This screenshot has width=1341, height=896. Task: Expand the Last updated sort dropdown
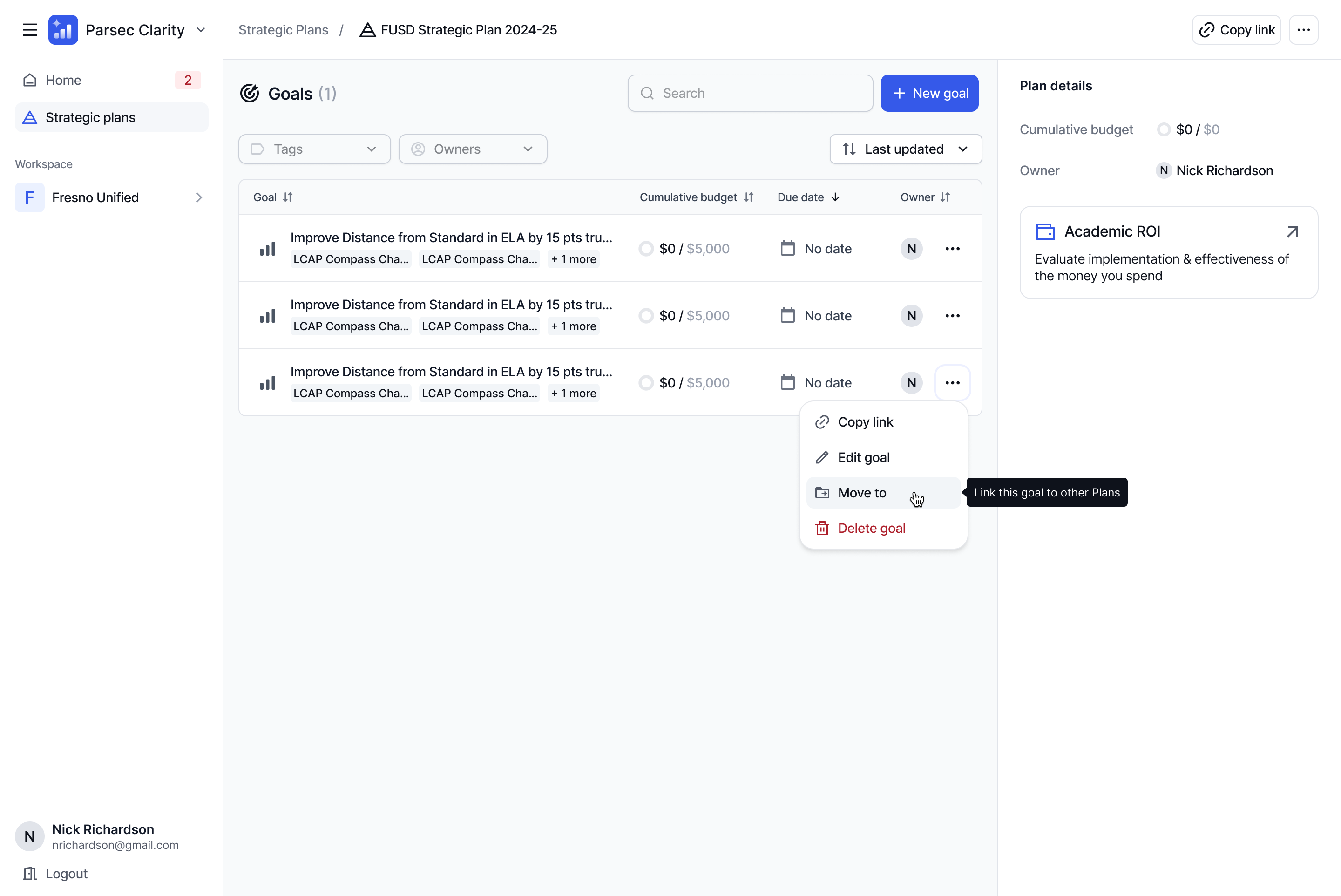point(905,149)
